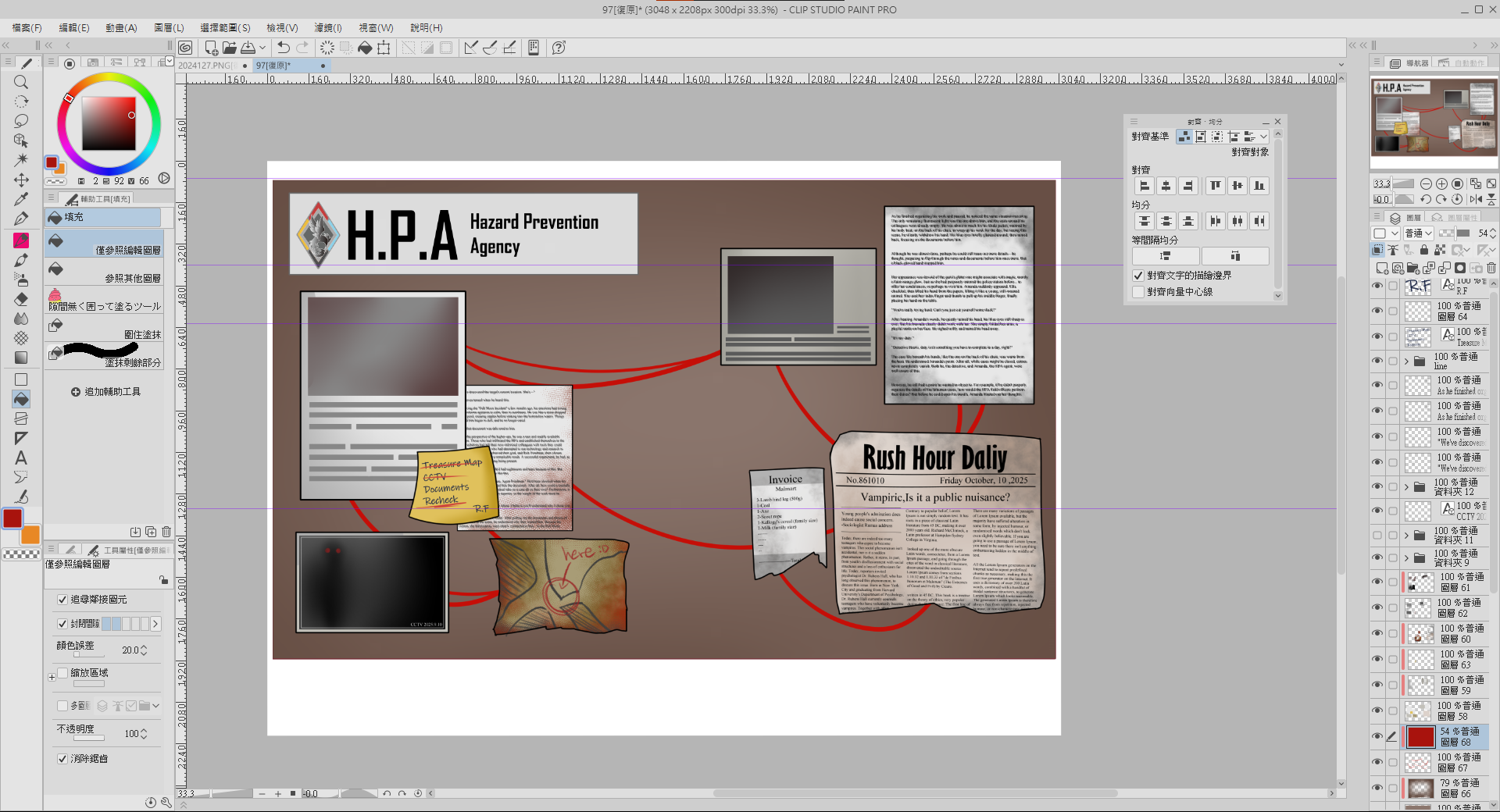Select the Move Layer tool
The image size is (1500, 812).
click(x=21, y=180)
